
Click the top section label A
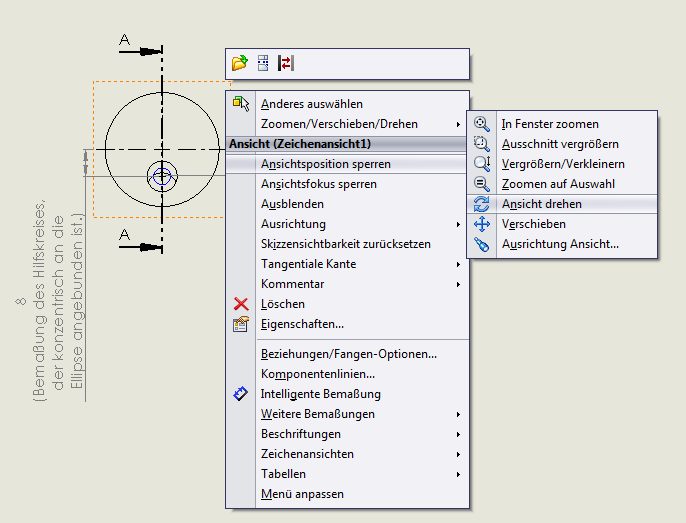[125, 40]
